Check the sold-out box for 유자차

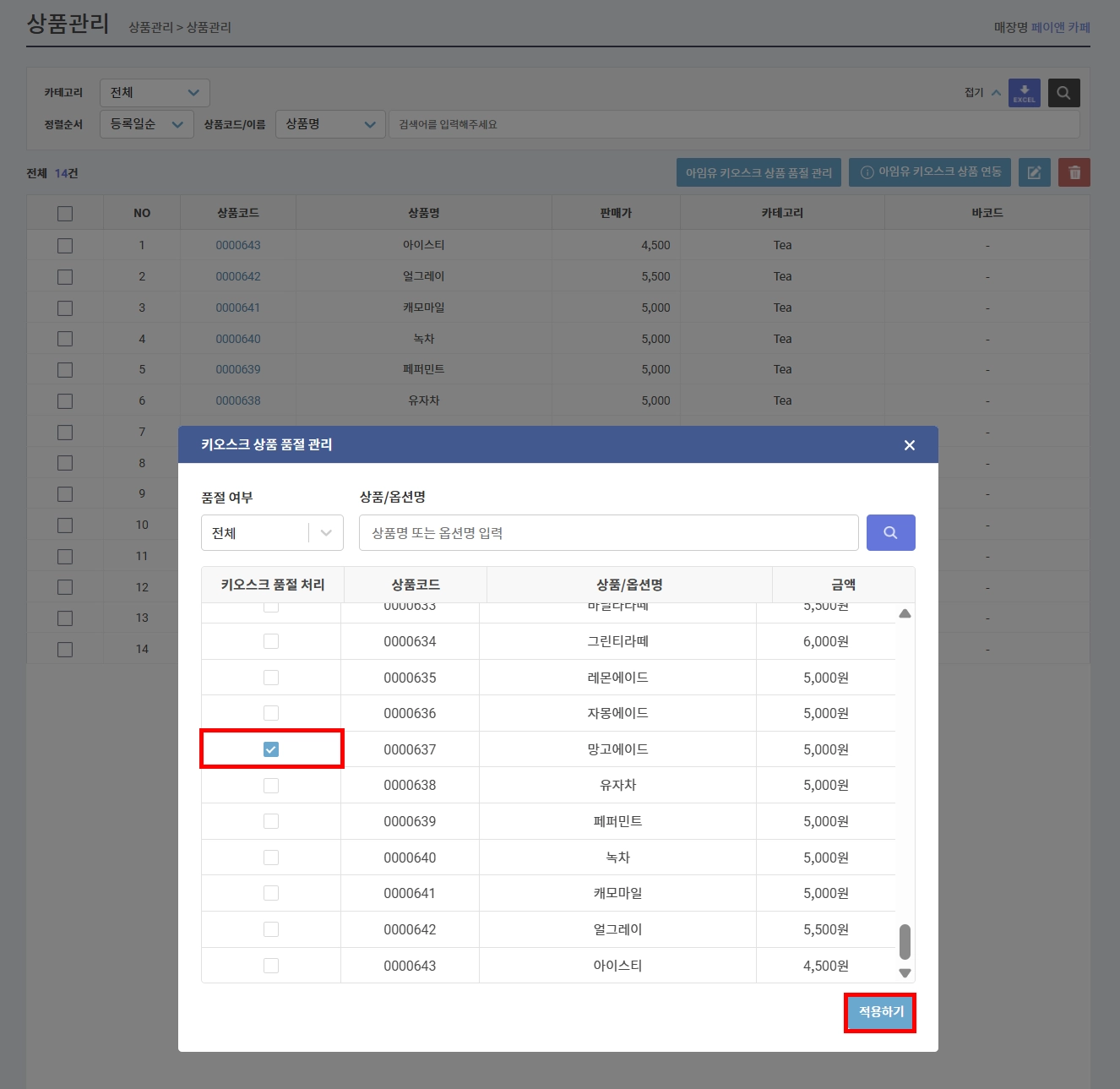tap(271, 786)
